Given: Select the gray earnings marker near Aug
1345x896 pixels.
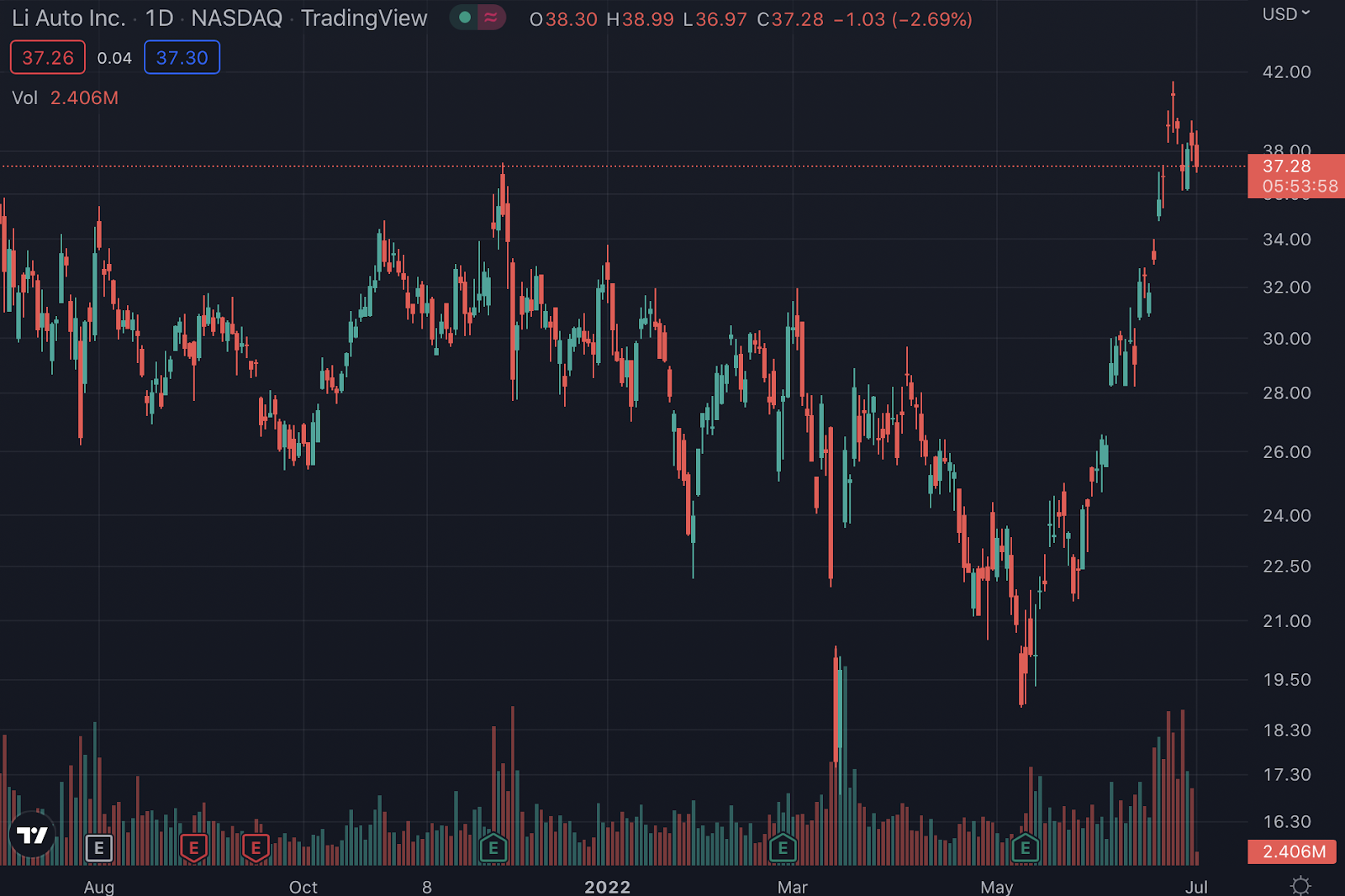Looking at the screenshot, I should tap(99, 848).
